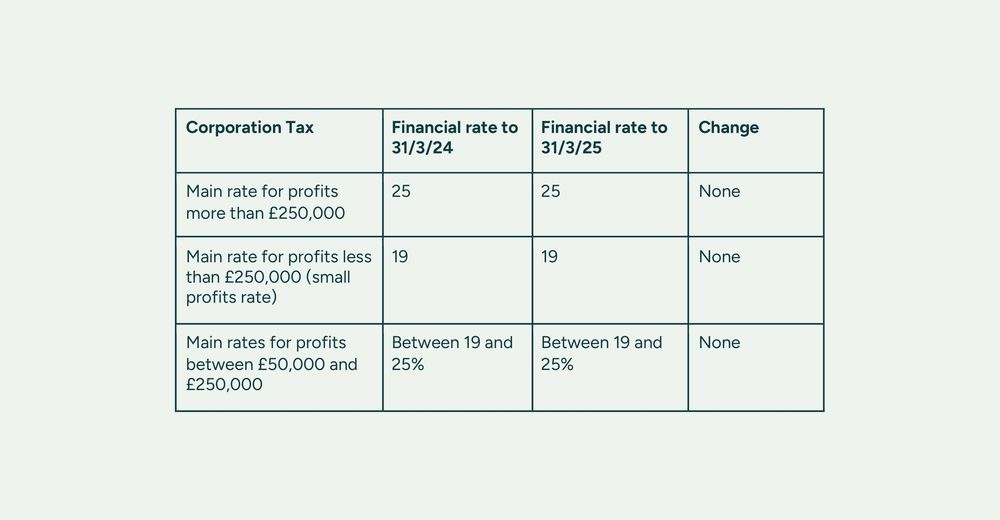Click the £50,000 amount text

pyautogui.click(x=291, y=364)
